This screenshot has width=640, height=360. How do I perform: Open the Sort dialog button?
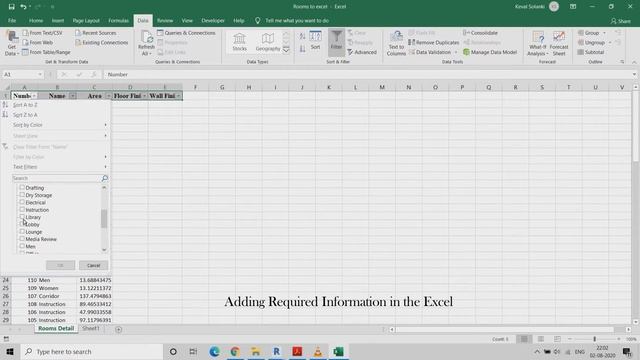tap(315, 41)
